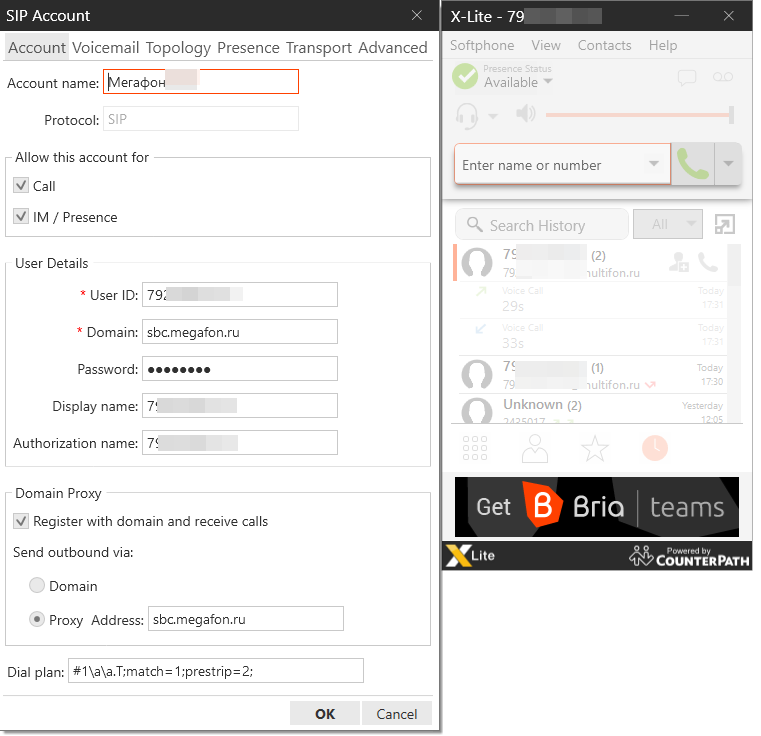This screenshot has width=761, height=736.
Task: Select the Proxy radio button
Action: pyautogui.click(x=37, y=619)
